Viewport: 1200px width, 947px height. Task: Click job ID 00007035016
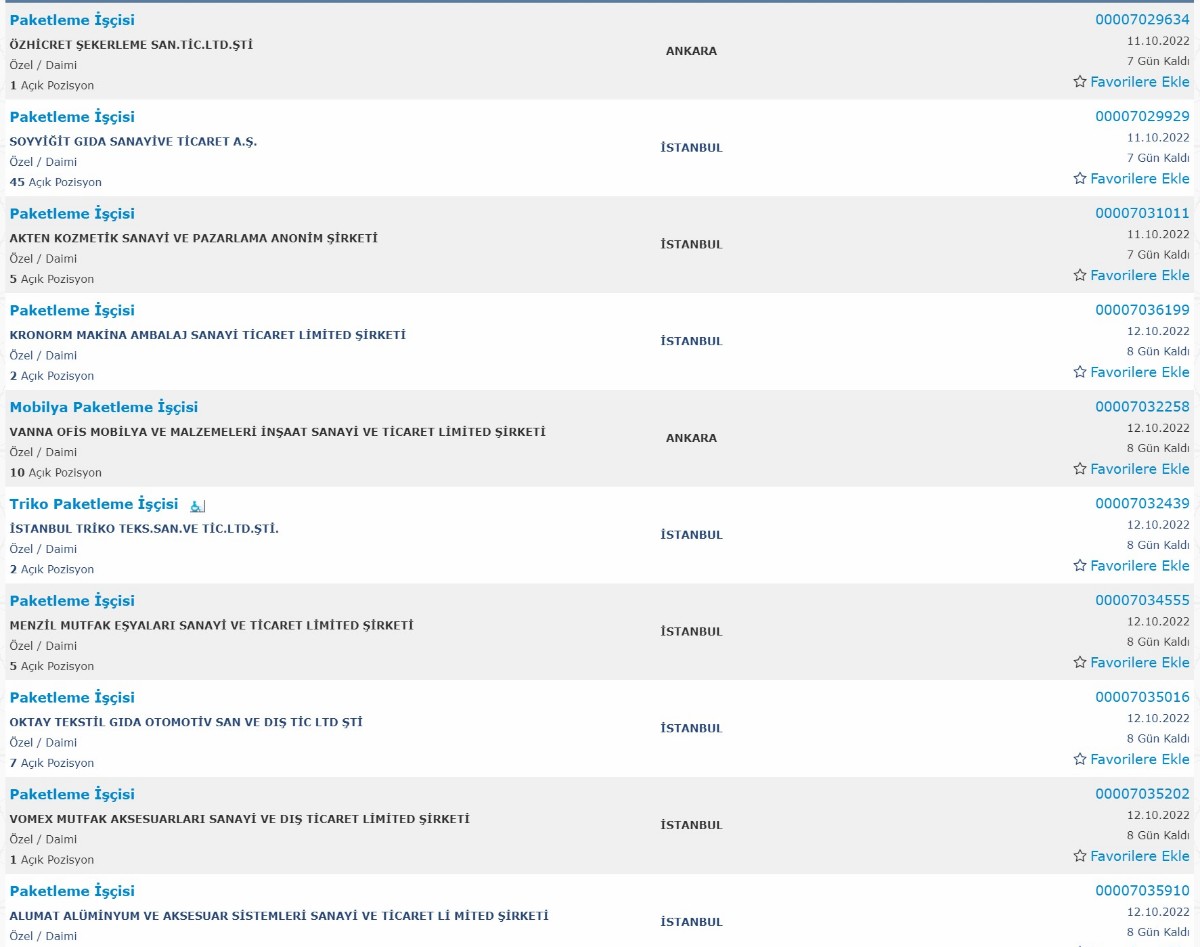coord(1142,698)
